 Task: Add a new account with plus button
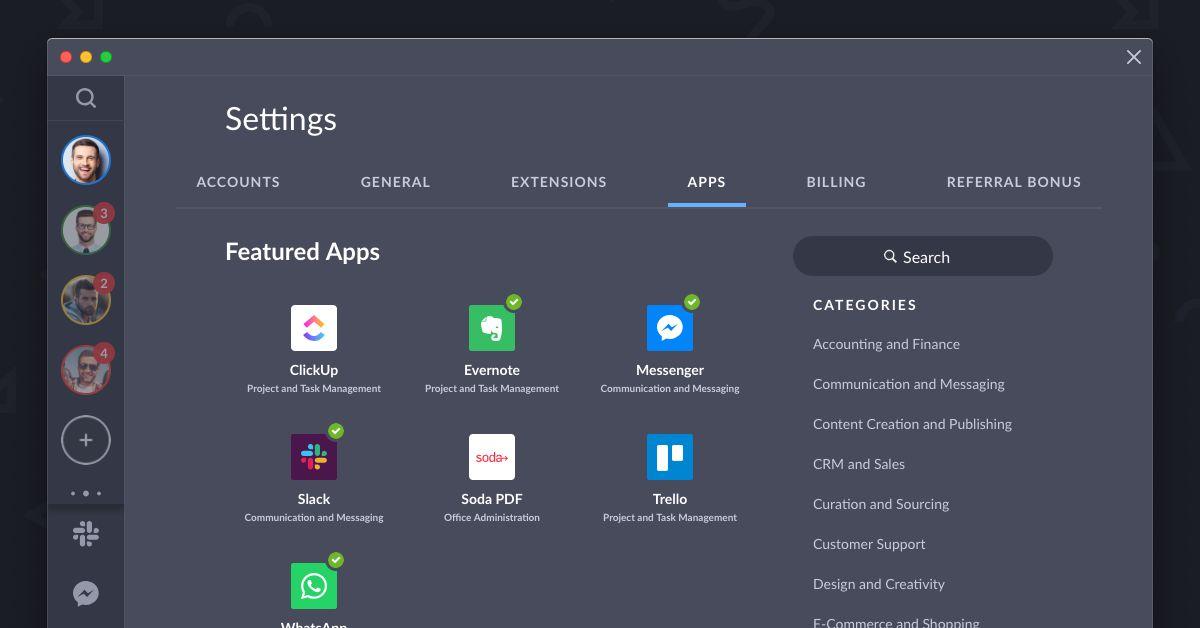click(86, 440)
